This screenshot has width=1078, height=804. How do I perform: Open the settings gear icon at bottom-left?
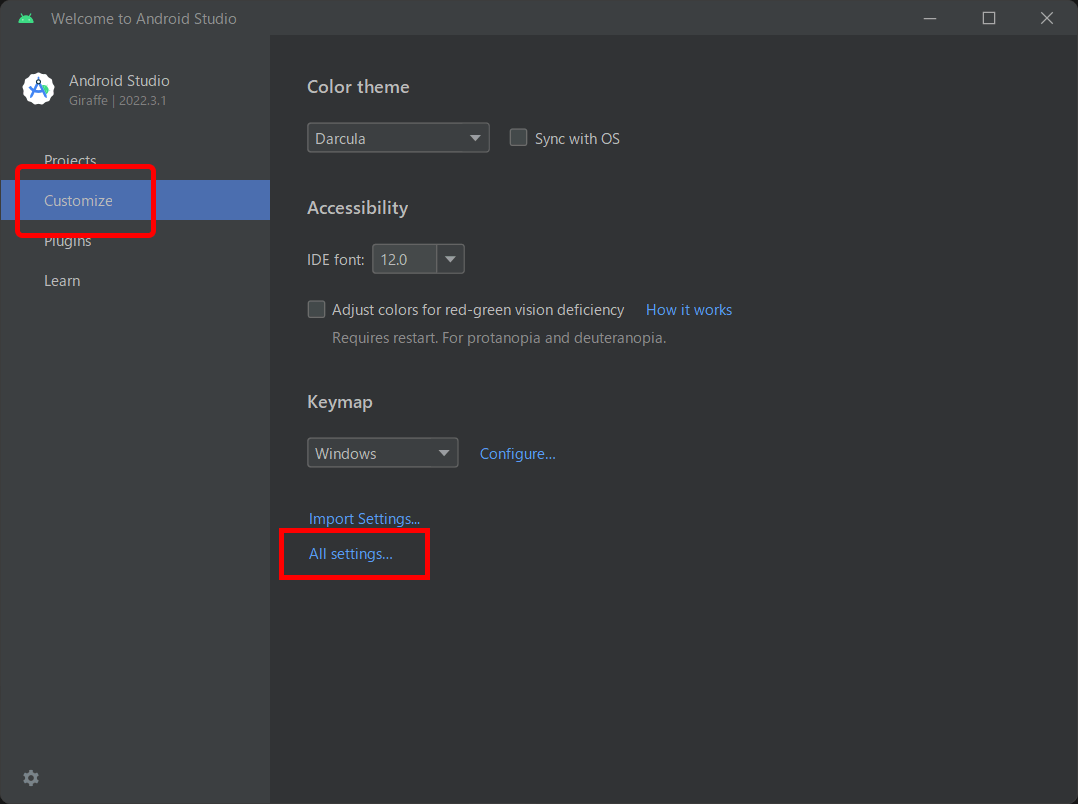click(x=31, y=778)
